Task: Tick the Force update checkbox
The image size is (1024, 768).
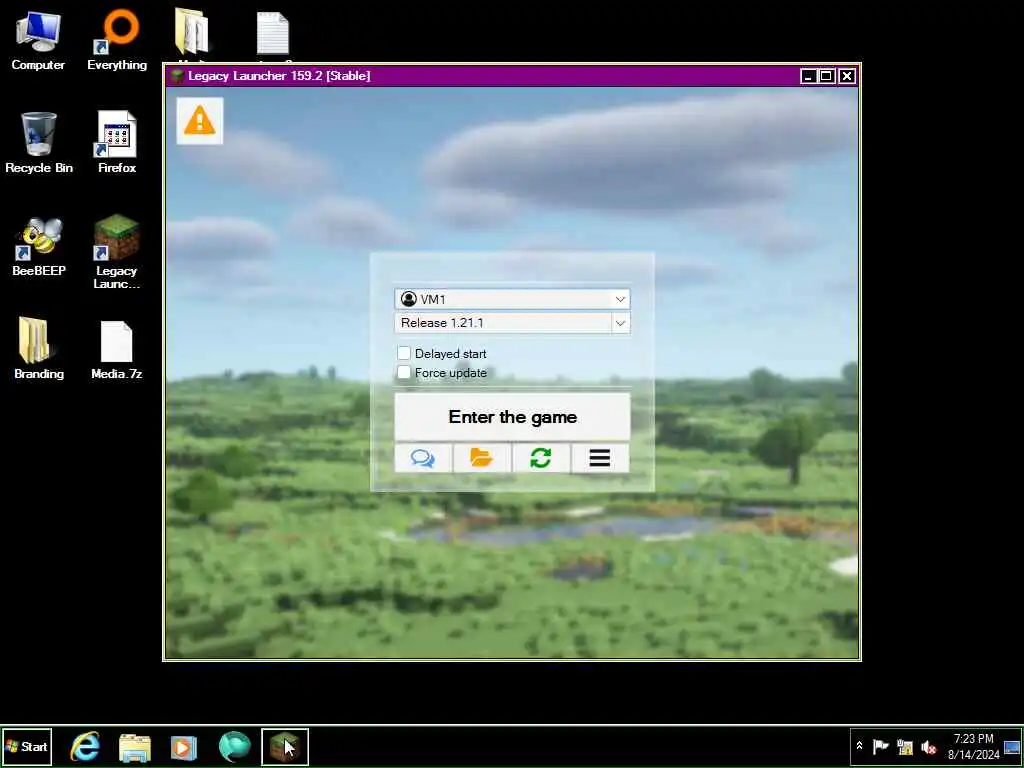Action: pos(404,372)
